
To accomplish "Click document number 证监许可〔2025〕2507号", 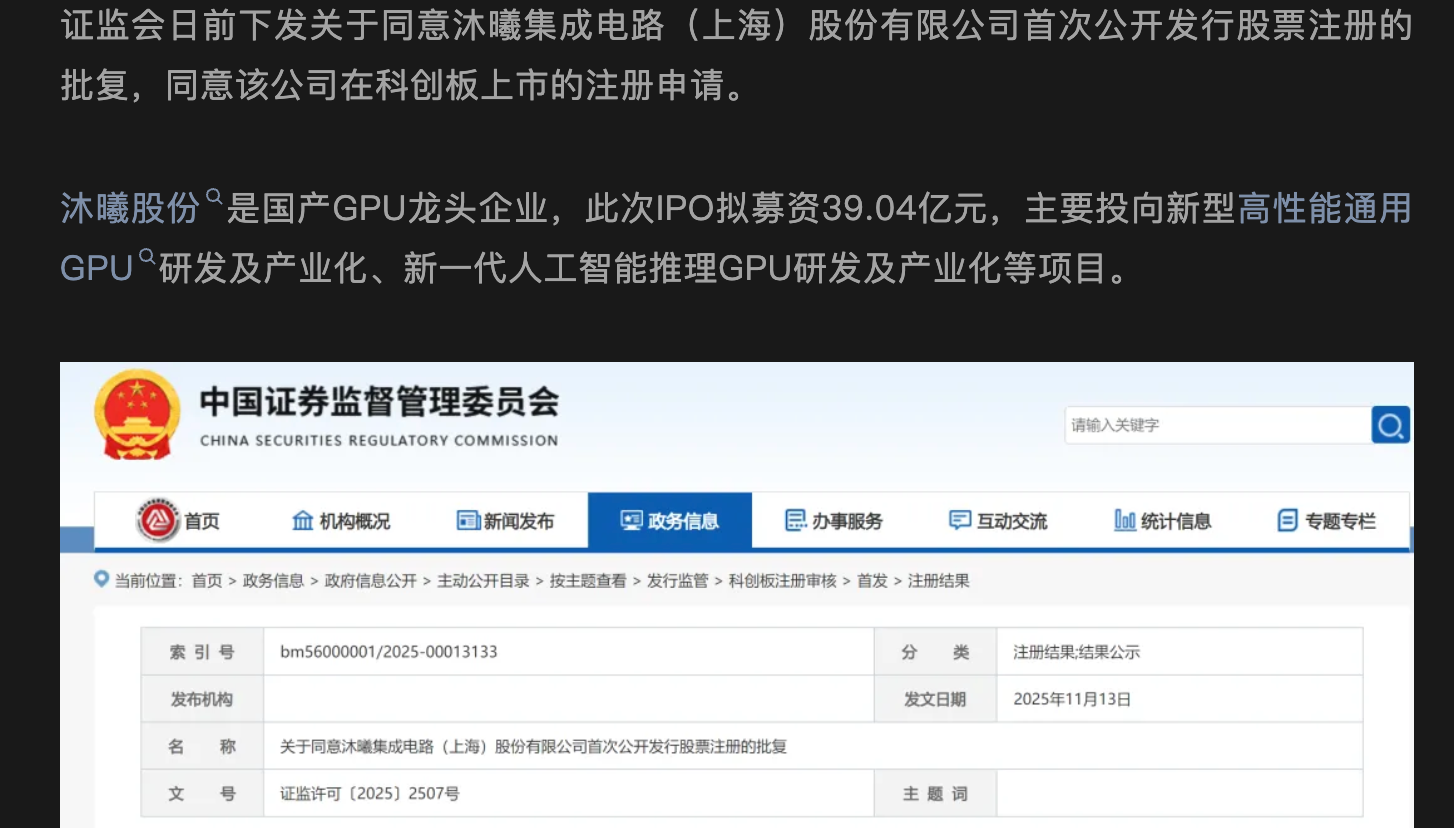I will [x=370, y=794].
